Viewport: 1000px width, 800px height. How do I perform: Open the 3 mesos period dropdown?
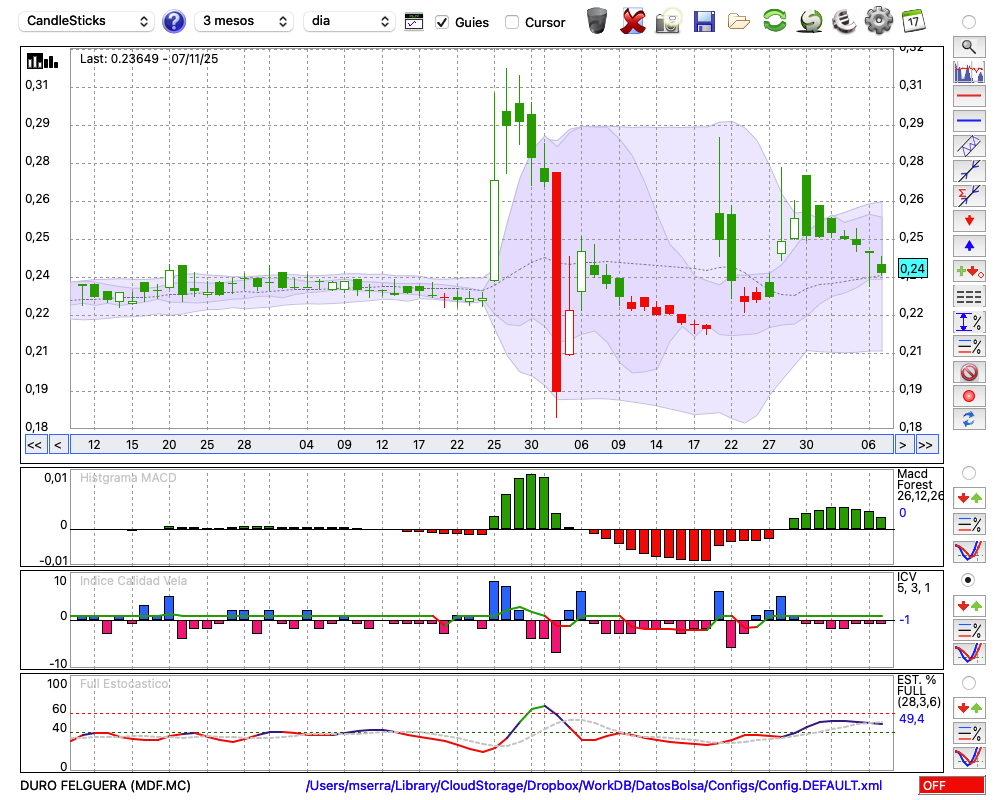coord(243,21)
